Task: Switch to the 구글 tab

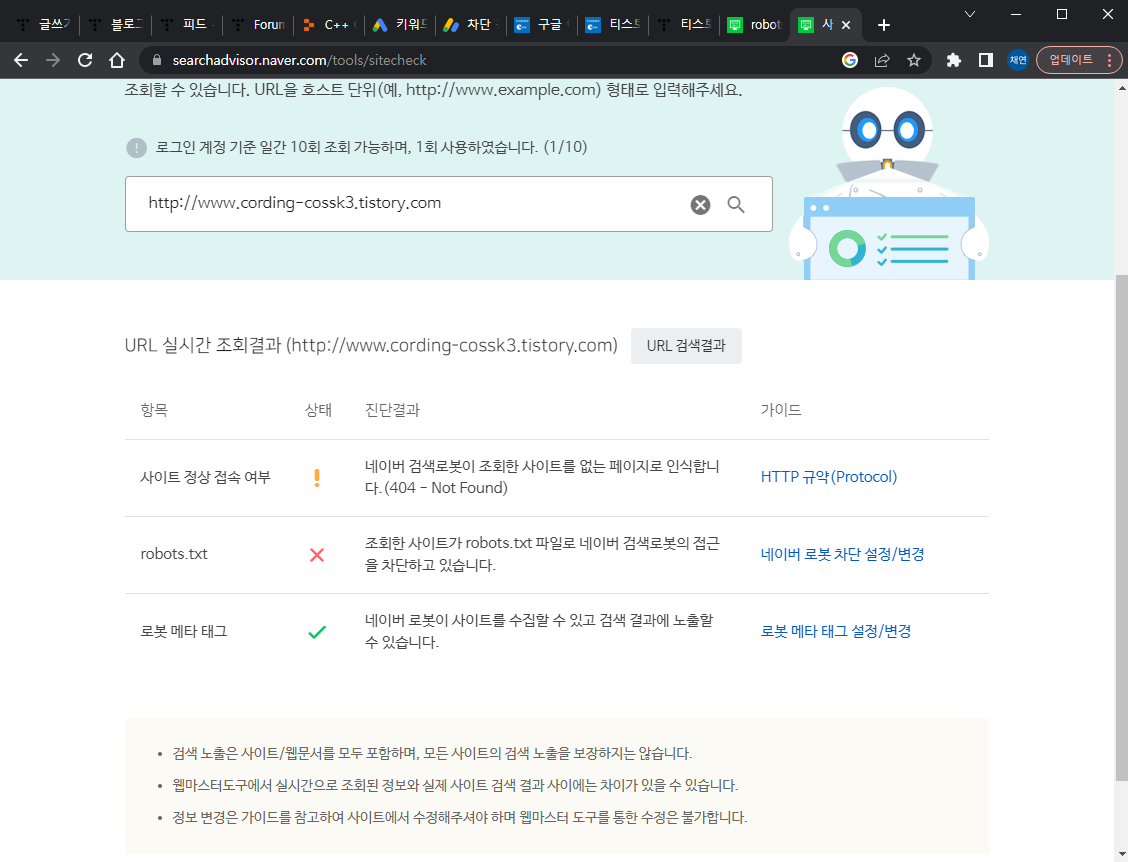Action: coord(542,25)
